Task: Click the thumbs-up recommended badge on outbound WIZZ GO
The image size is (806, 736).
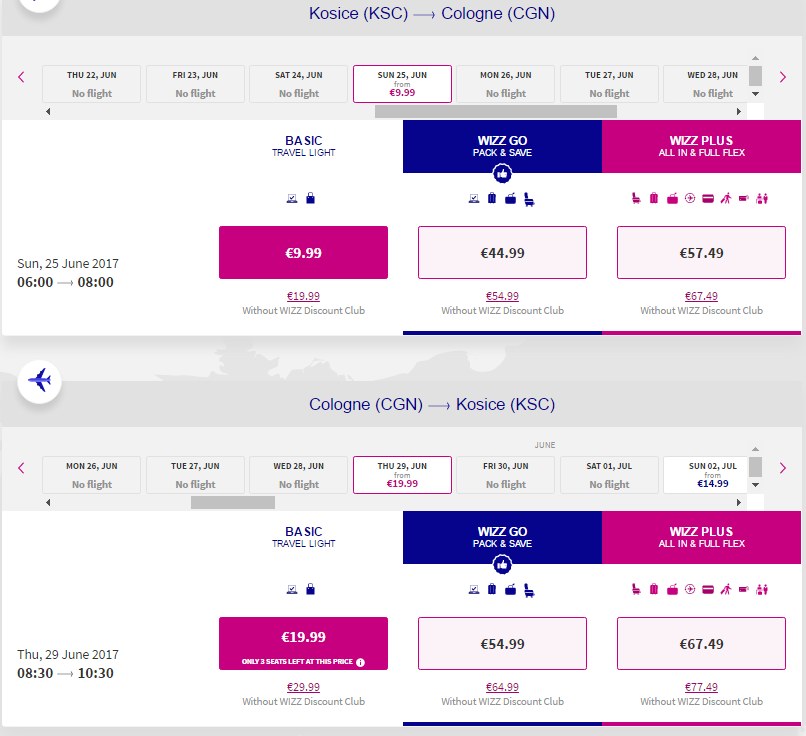Action: click(x=502, y=174)
